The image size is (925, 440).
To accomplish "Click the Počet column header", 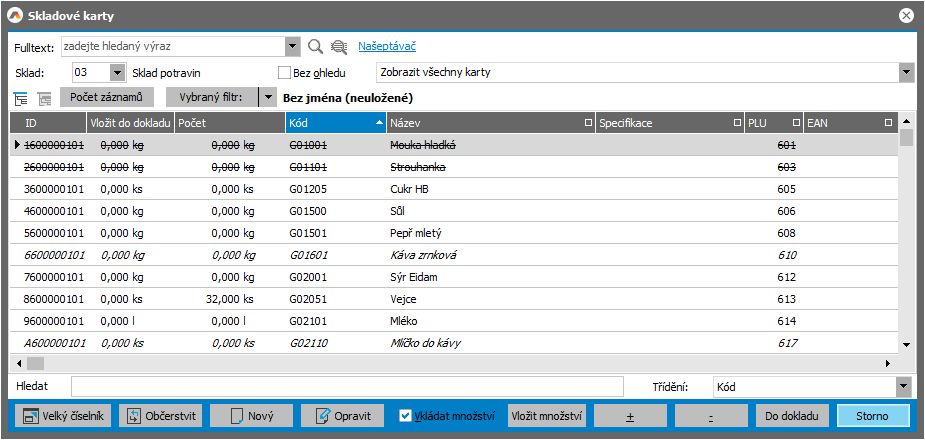I will pos(227,122).
